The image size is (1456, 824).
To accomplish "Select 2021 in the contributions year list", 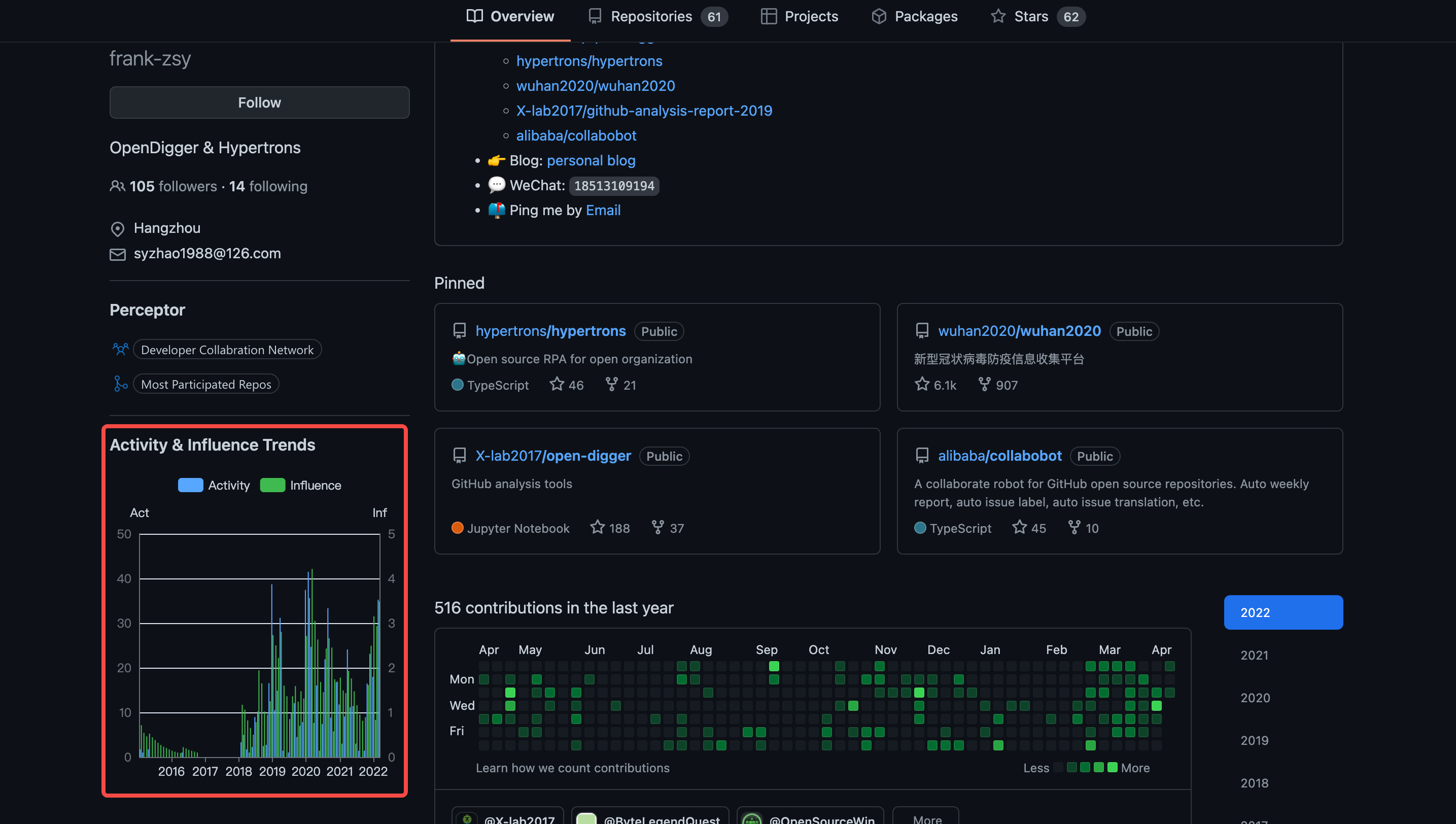I will click(x=1255, y=655).
